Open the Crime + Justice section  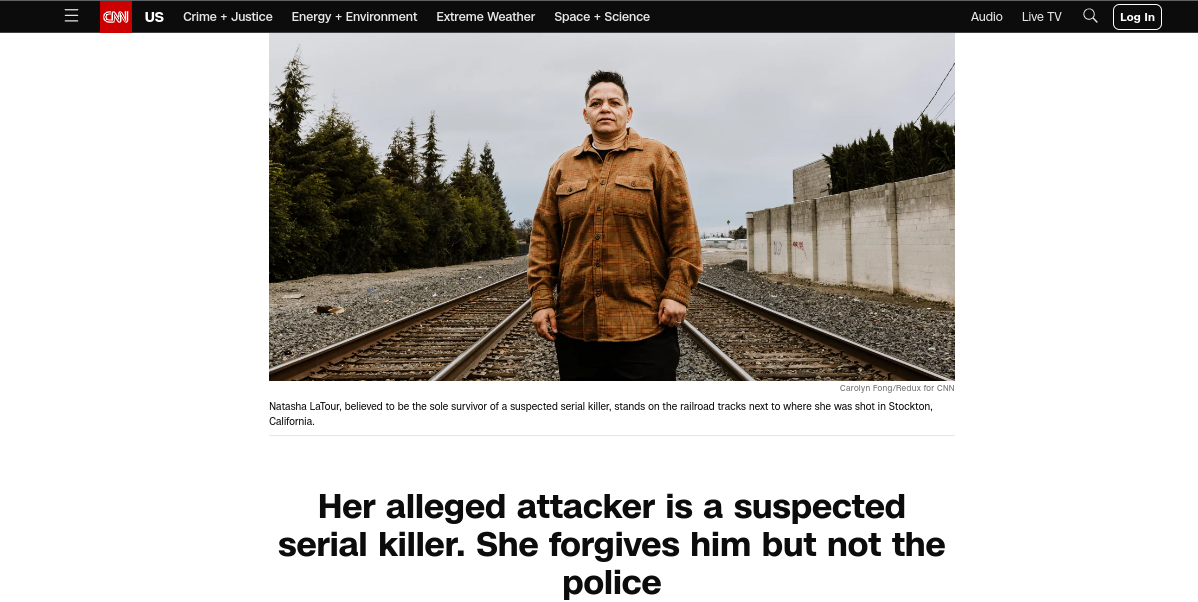tap(228, 17)
